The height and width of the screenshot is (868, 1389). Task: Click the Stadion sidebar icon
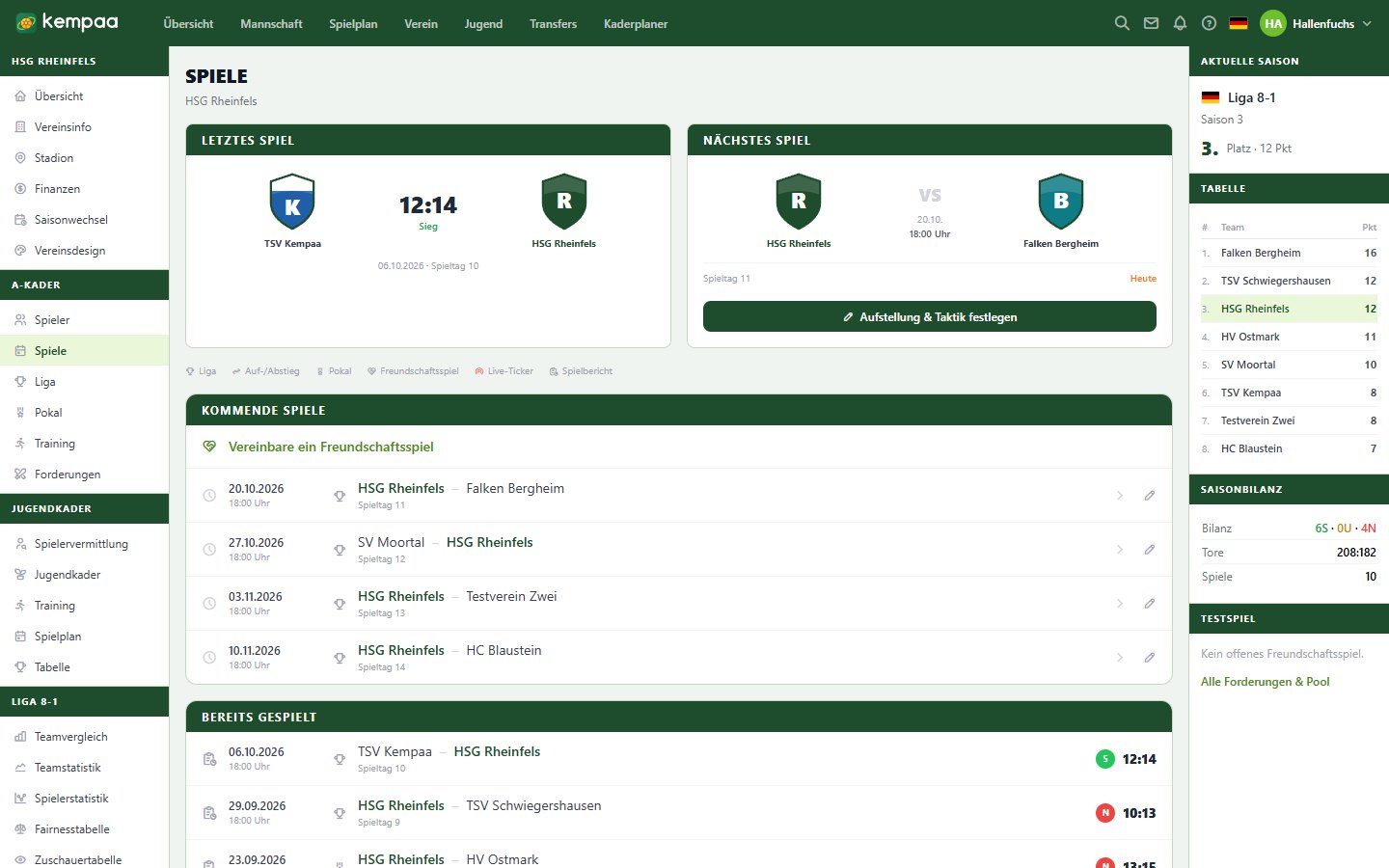click(20, 158)
